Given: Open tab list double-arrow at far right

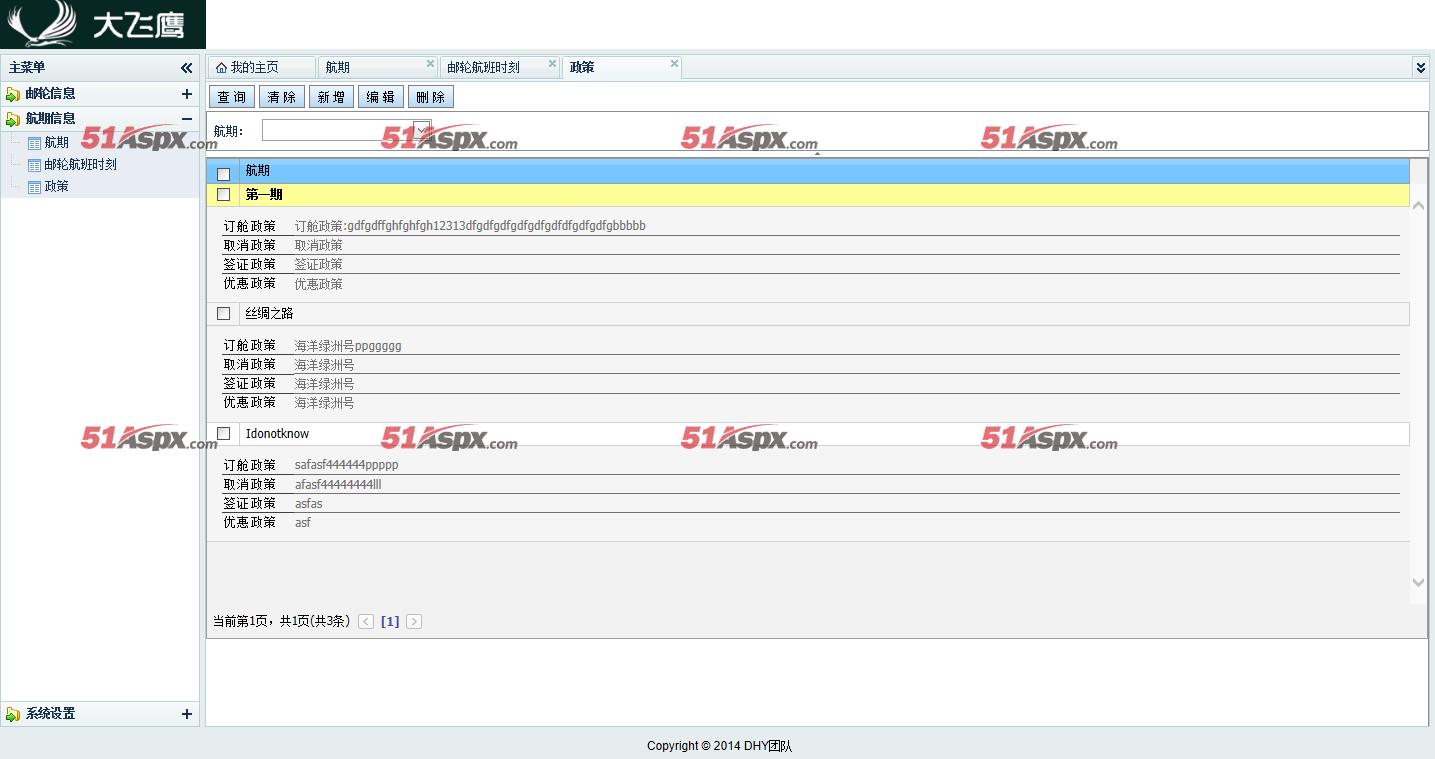Looking at the screenshot, I should pos(1420,68).
